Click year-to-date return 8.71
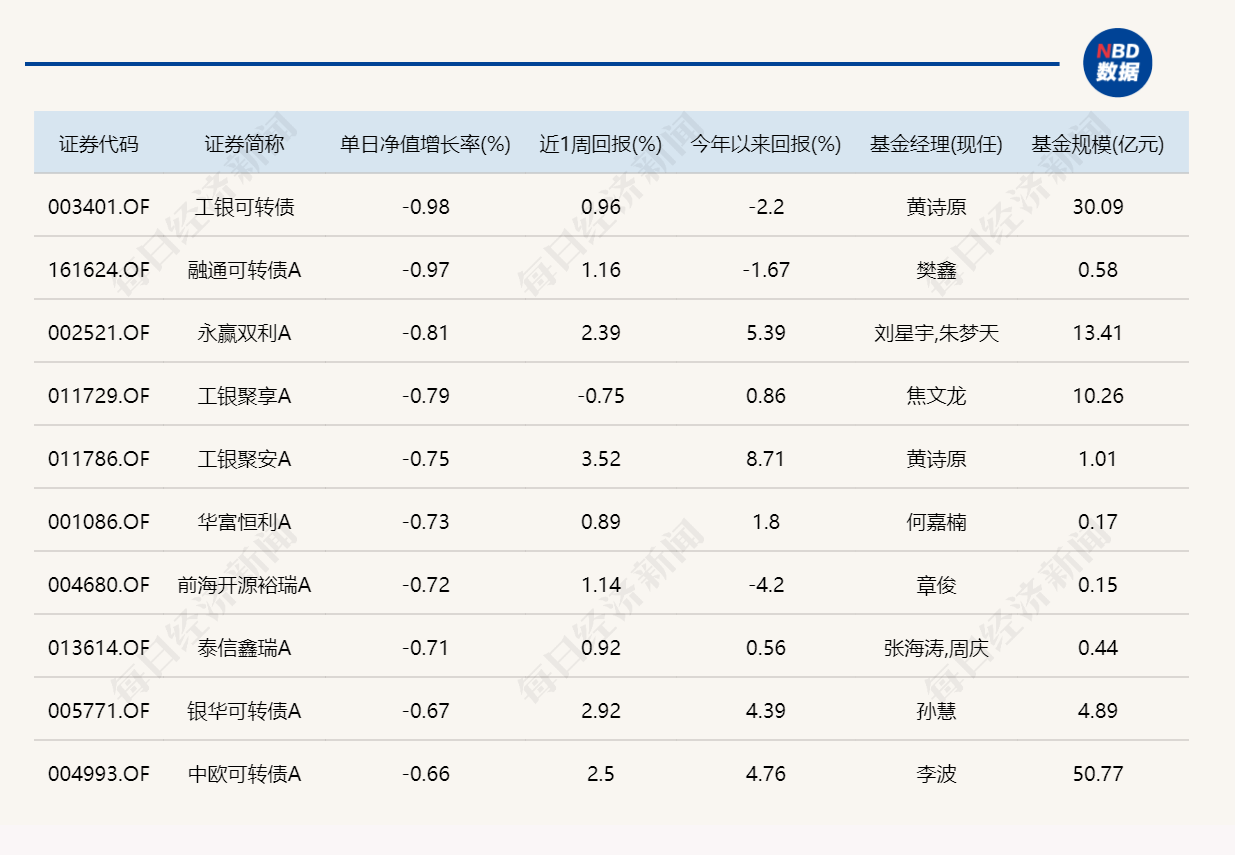Image resolution: width=1235 pixels, height=855 pixels. pyautogui.click(x=766, y=459)
